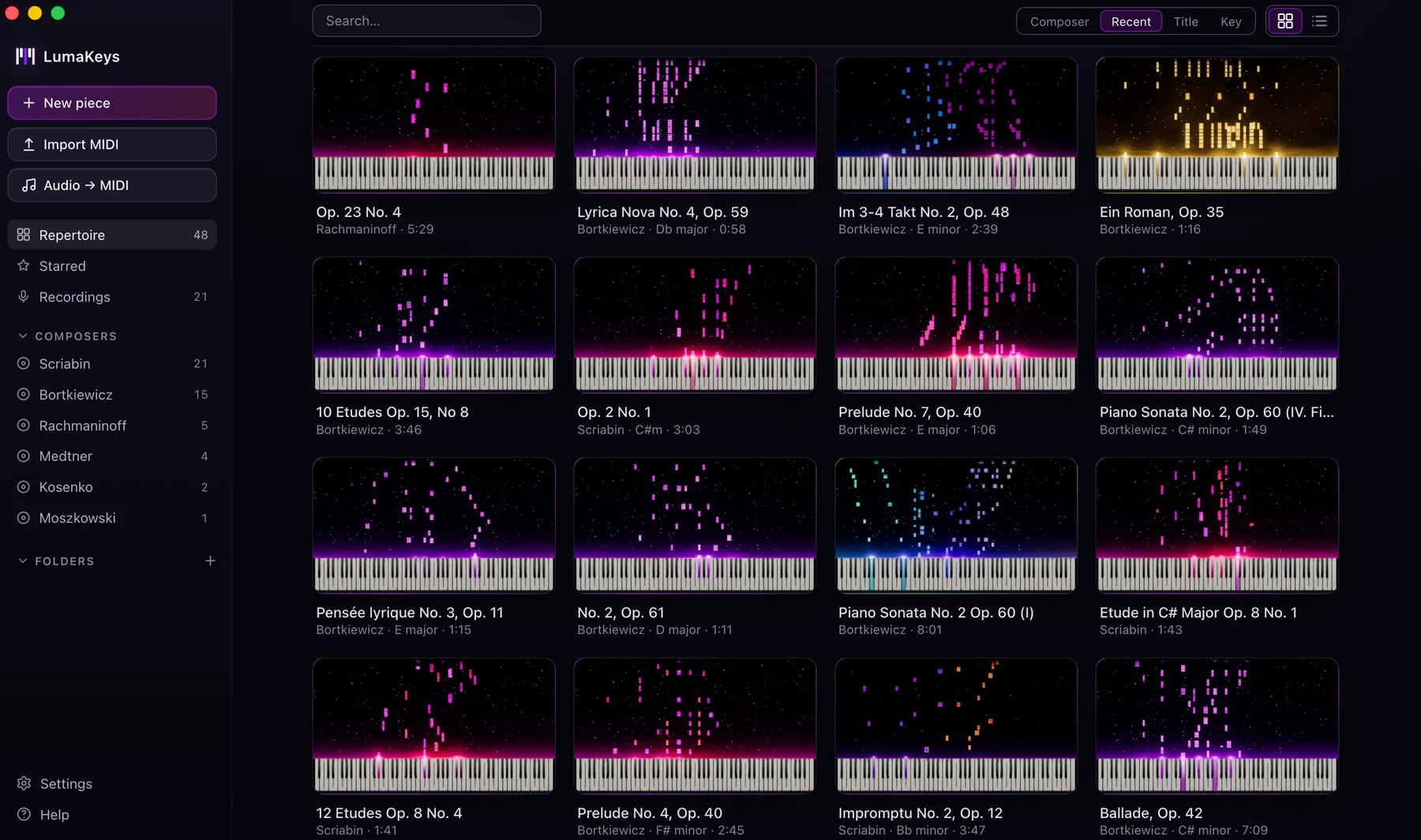Click the Help question mark icon

click(24, 814)
